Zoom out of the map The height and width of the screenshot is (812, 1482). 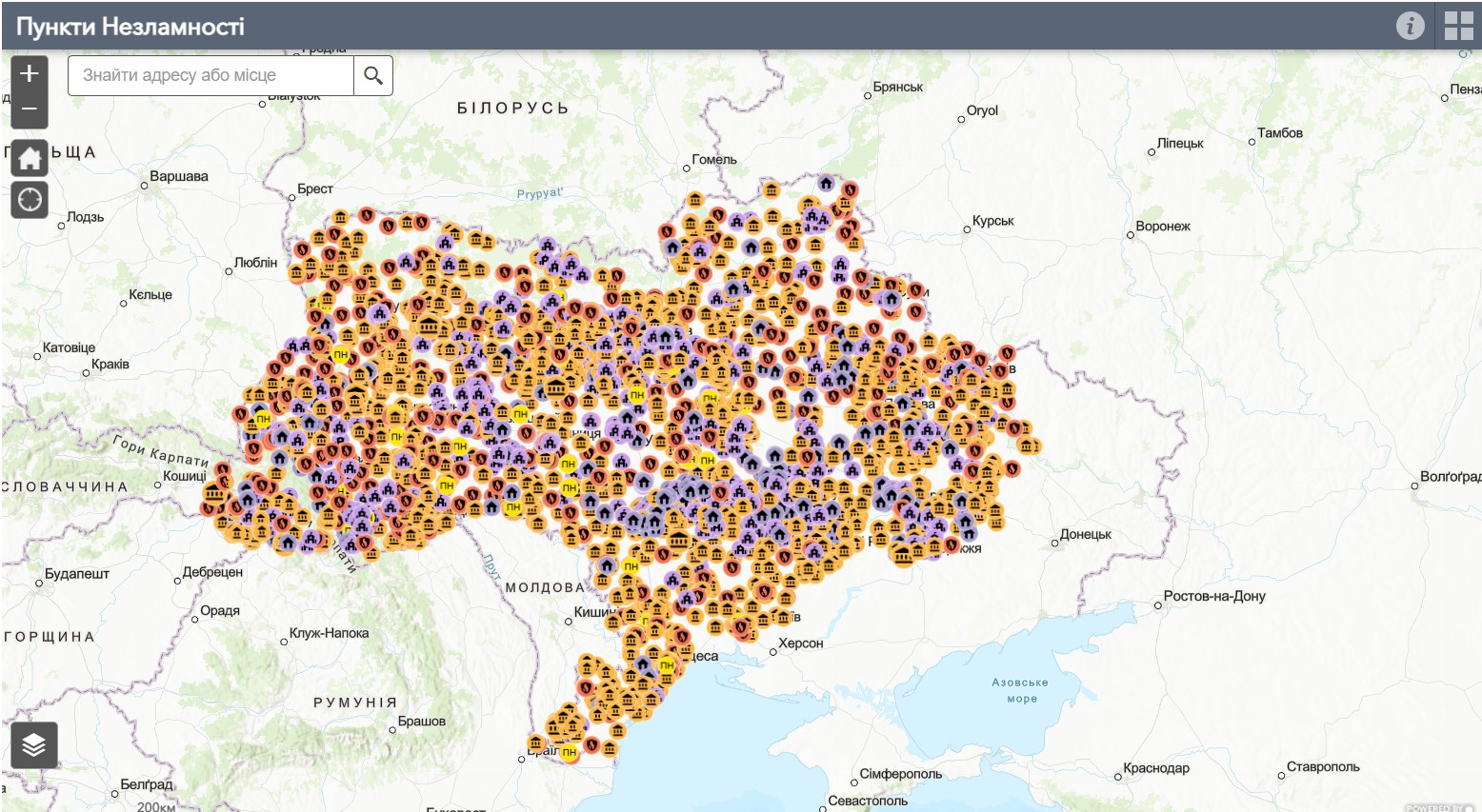tap(30, 109)
